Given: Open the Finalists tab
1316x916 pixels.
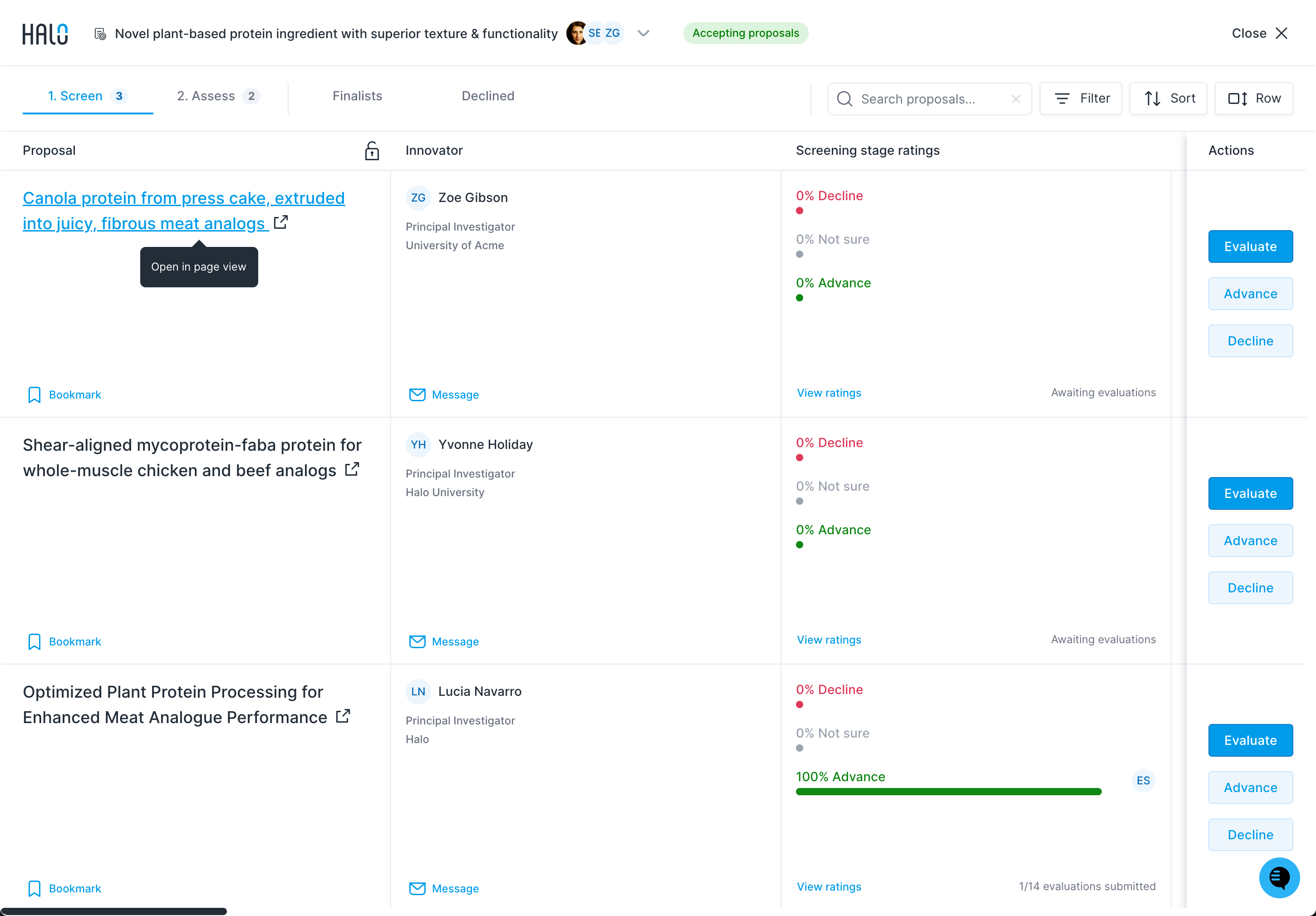Looking at the screenshot, I should pos(357,96).
